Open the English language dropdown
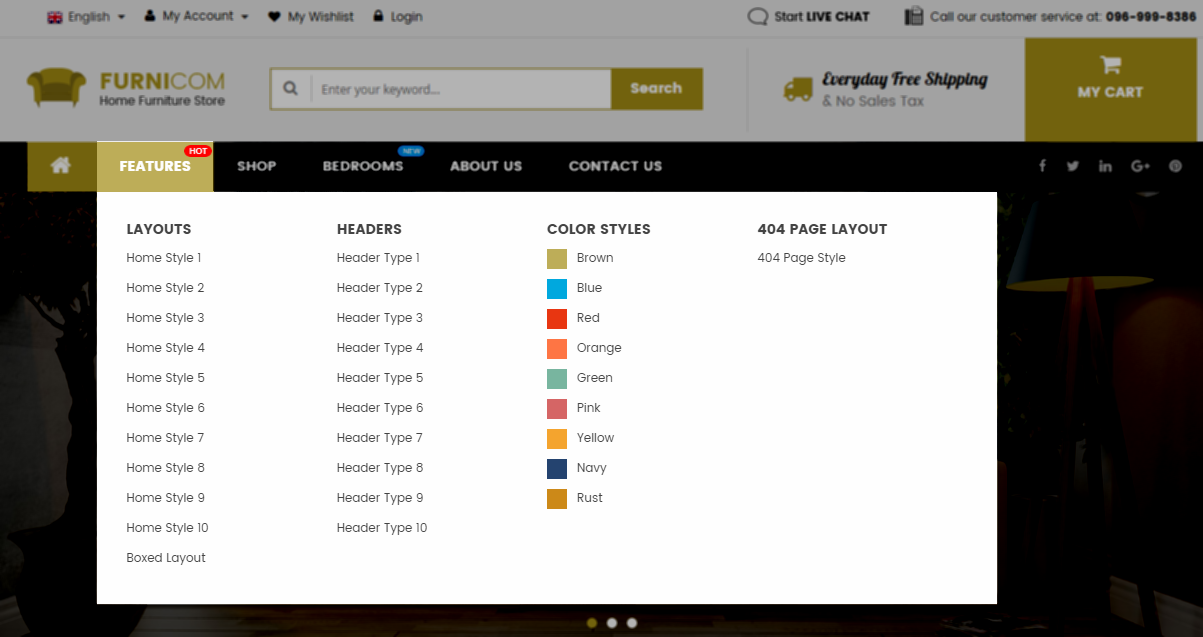The width and height of the screenshot is (1203, 637). point(86,16)
